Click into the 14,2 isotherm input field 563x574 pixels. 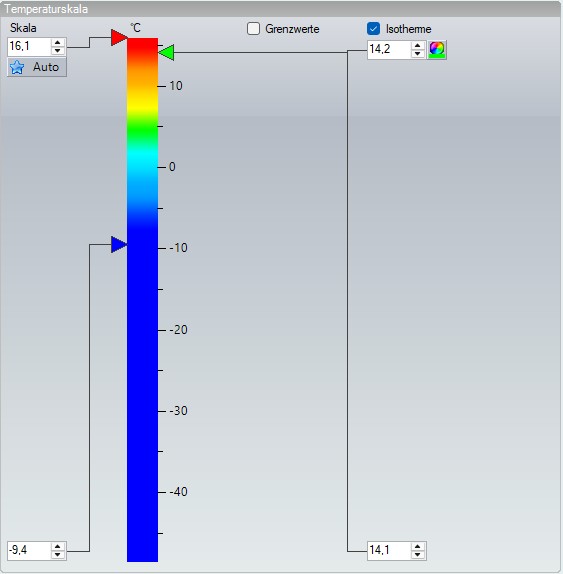(x=389, y=49)
